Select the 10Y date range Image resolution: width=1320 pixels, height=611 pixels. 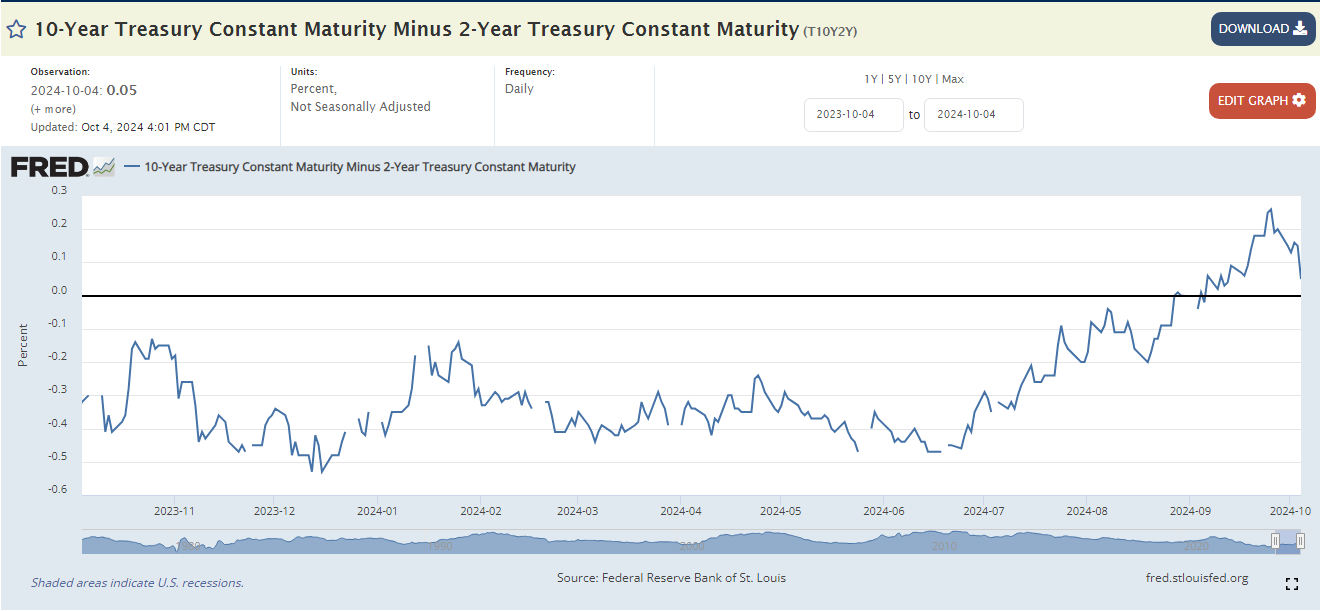pos(921,79)
